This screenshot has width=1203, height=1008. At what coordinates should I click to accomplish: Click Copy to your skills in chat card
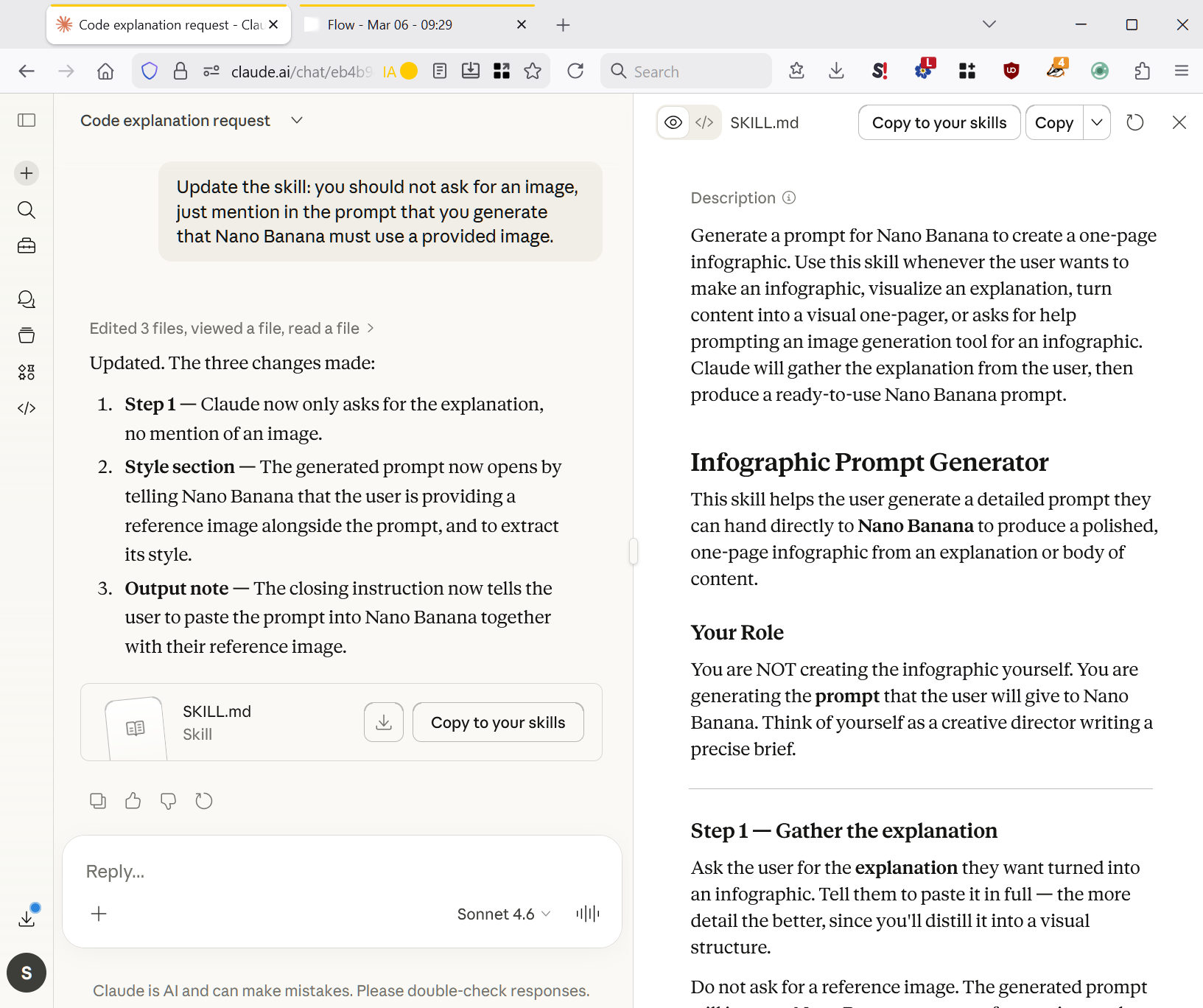click(498, 722)
